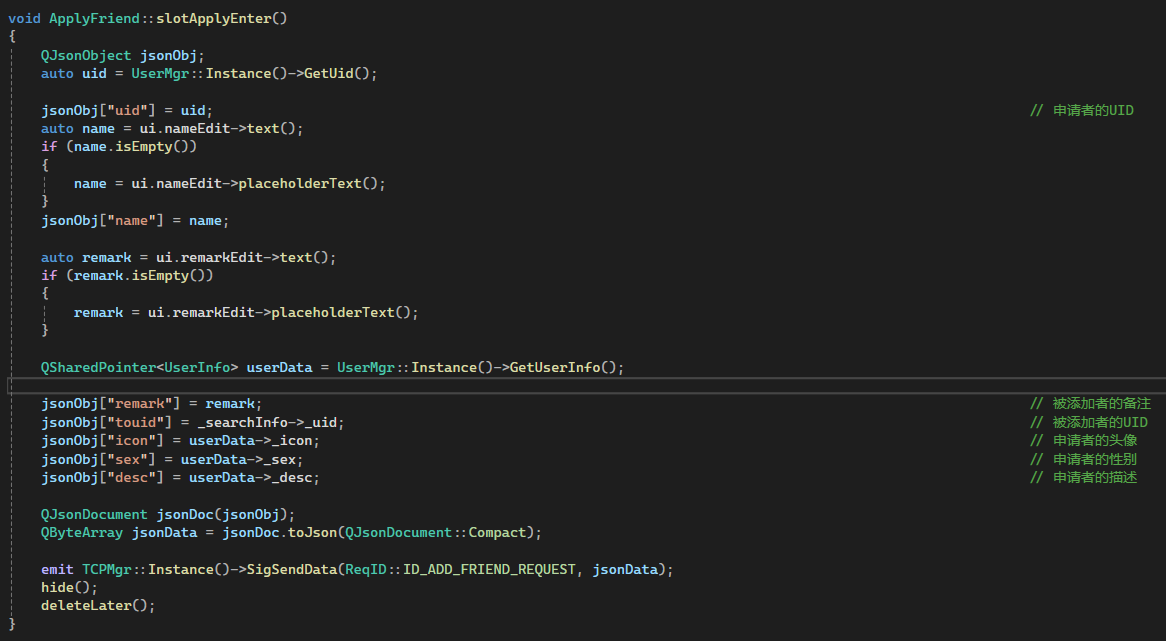Click ID_ADD_FRIEND_REQUEST enum value

tap(489, 570)
